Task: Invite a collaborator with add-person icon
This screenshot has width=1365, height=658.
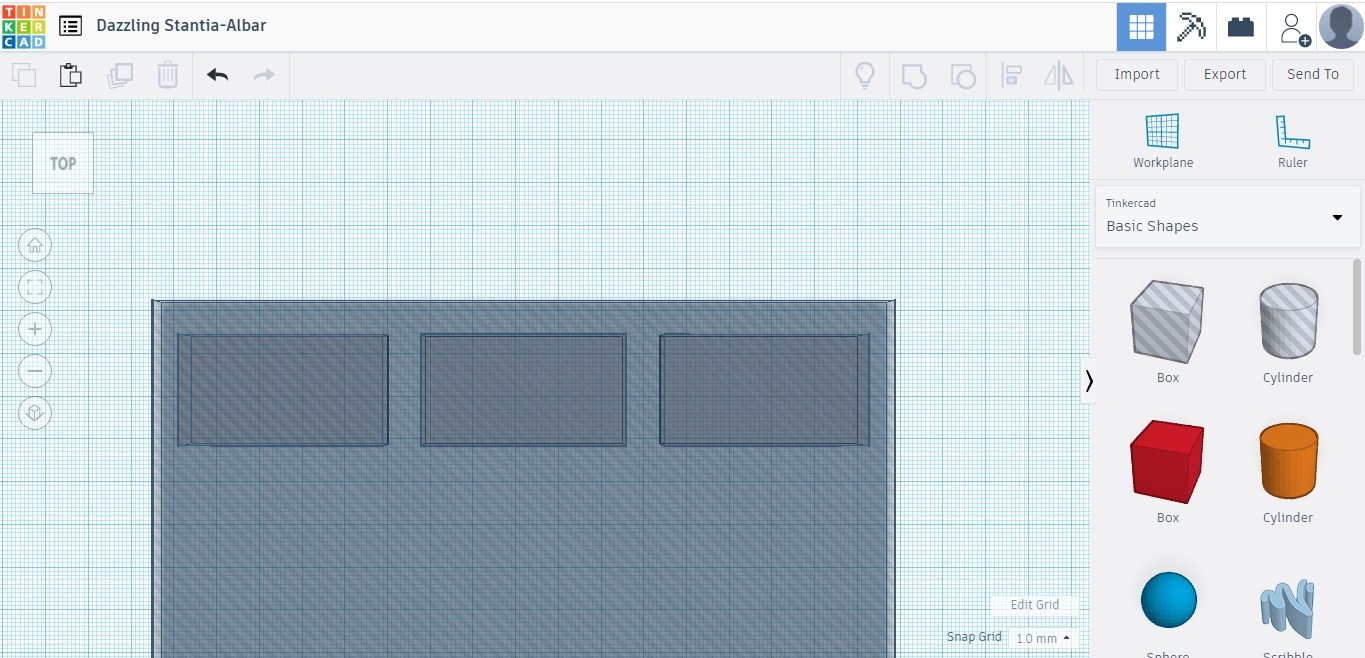Action: (x=1294, y=27)
